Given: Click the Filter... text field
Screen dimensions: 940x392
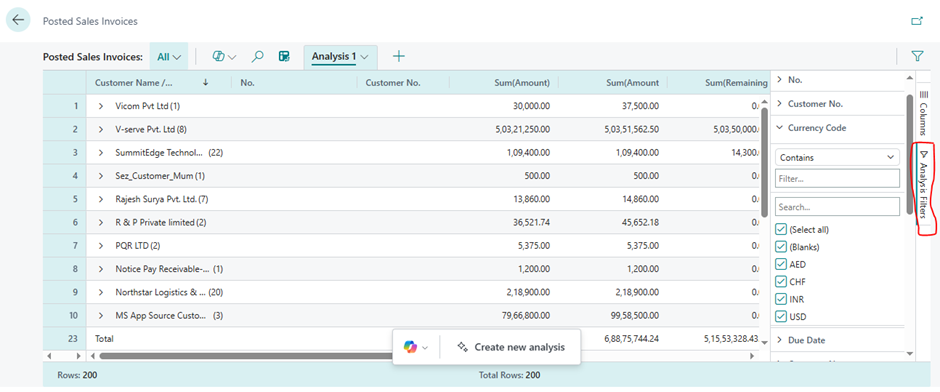Looking at the screenshot, I should pos(837,178).
